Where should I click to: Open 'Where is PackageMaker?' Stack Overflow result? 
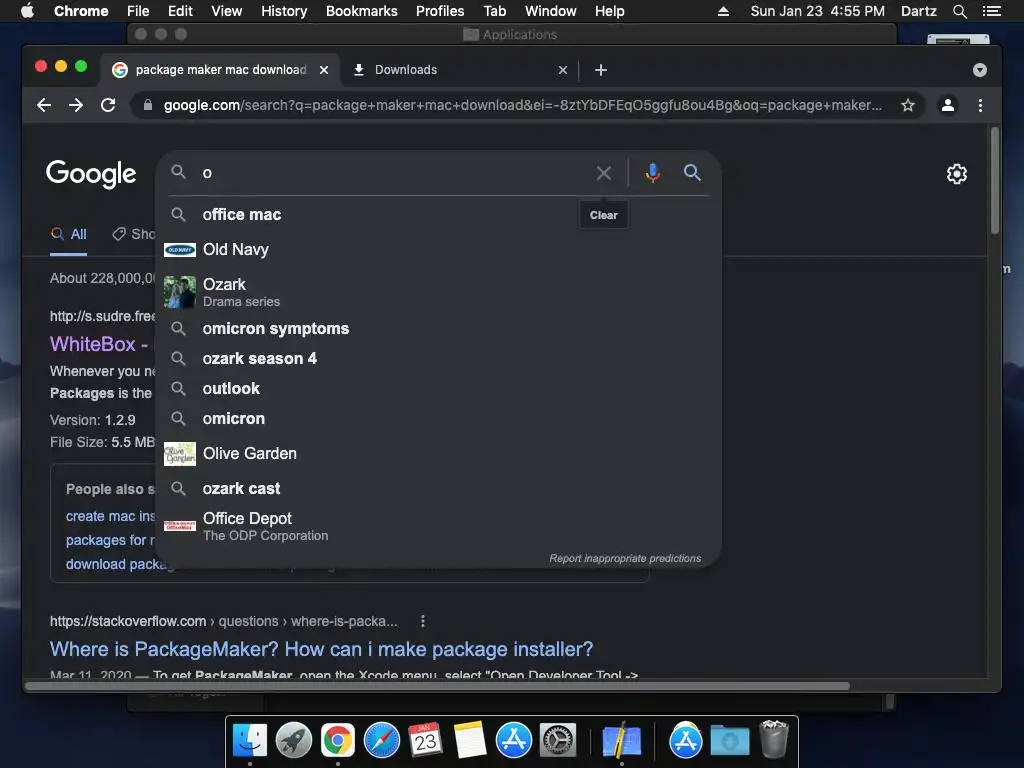[321, 649]
